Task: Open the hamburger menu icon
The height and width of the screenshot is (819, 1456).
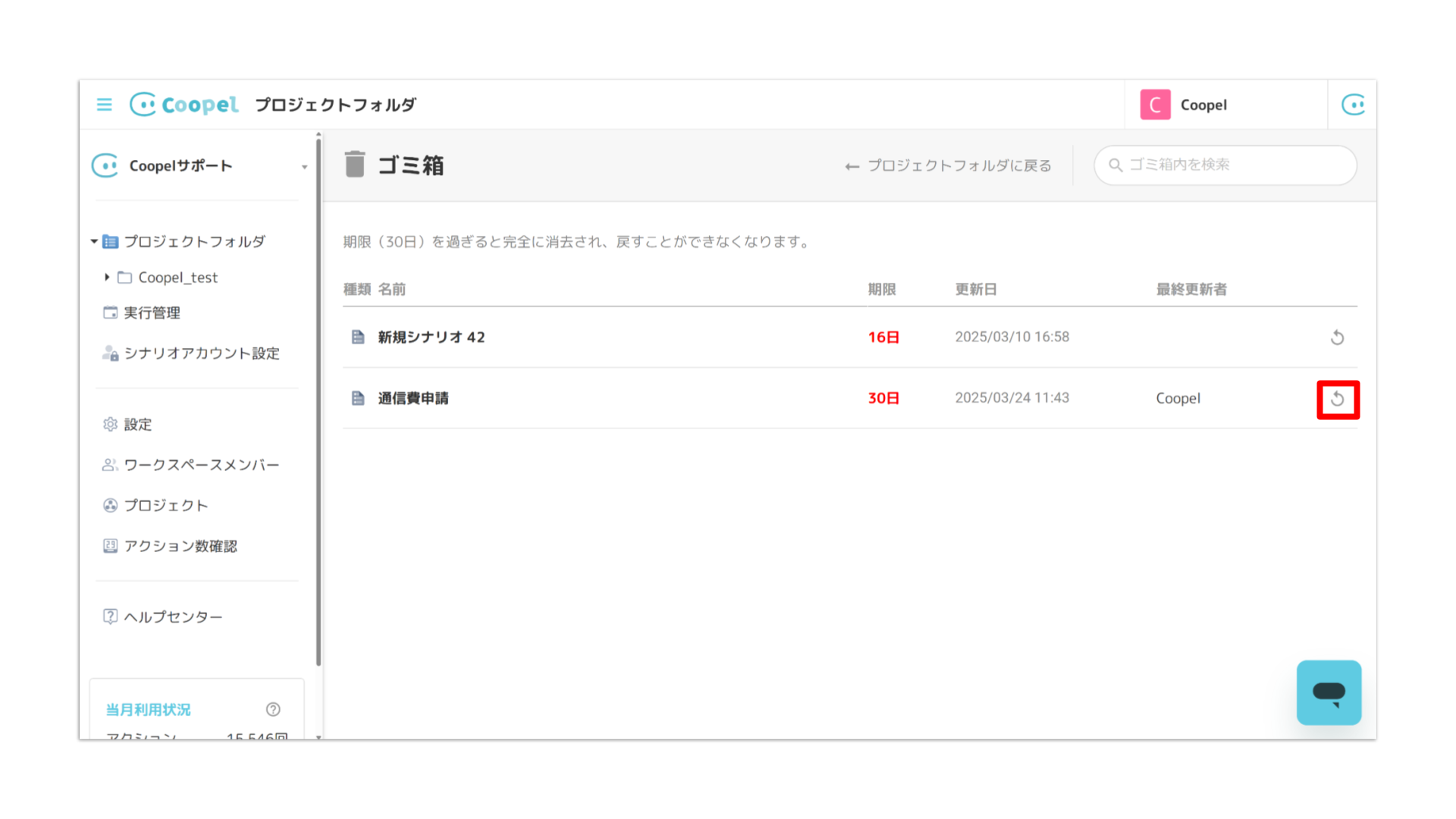Action: click(x=104, y=105)
